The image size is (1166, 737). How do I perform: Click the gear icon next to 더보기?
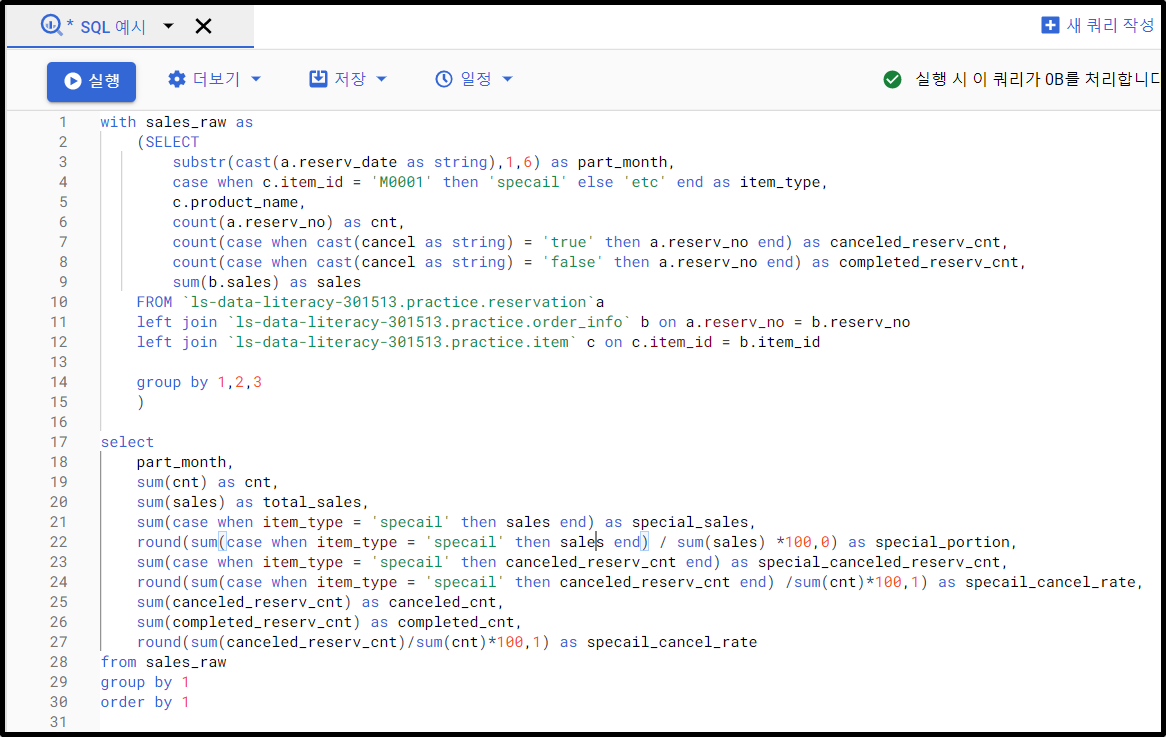[176, 79]
